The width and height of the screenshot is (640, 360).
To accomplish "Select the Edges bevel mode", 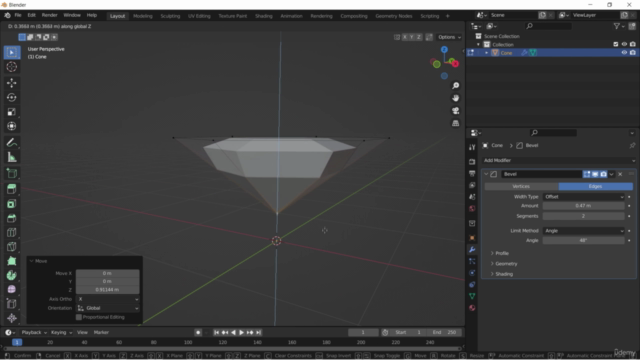I will click(596, 186).
